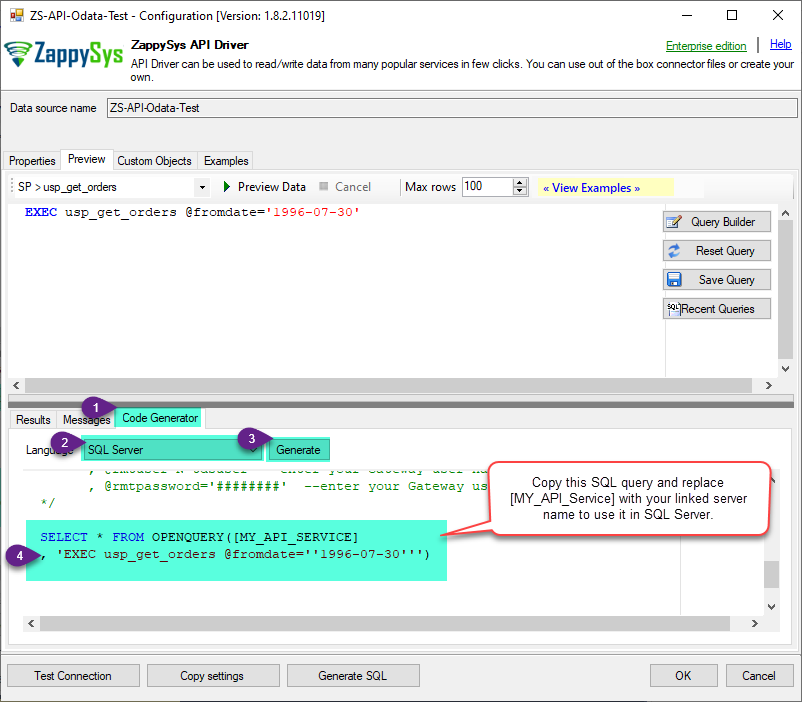
Task: Click the Preview Data label
Action: [272, 187]
